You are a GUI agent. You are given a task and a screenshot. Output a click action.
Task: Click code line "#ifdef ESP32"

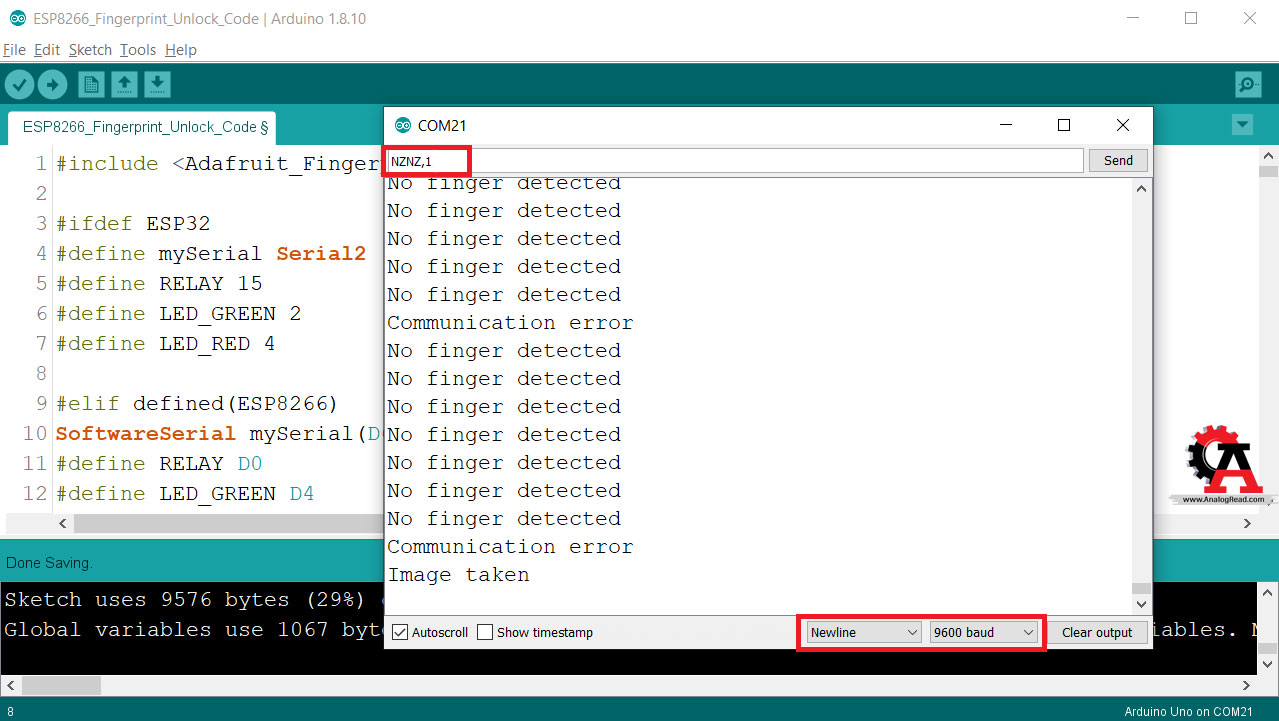point(133,223)
